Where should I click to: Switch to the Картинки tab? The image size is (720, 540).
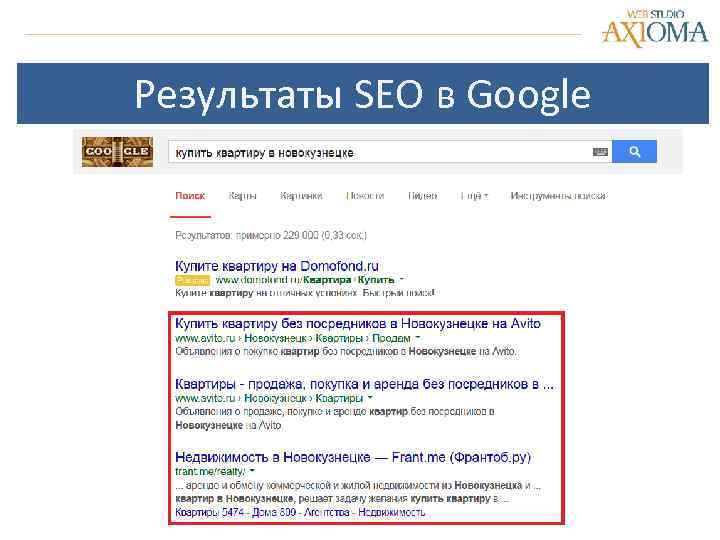click(x=301, y=196)
